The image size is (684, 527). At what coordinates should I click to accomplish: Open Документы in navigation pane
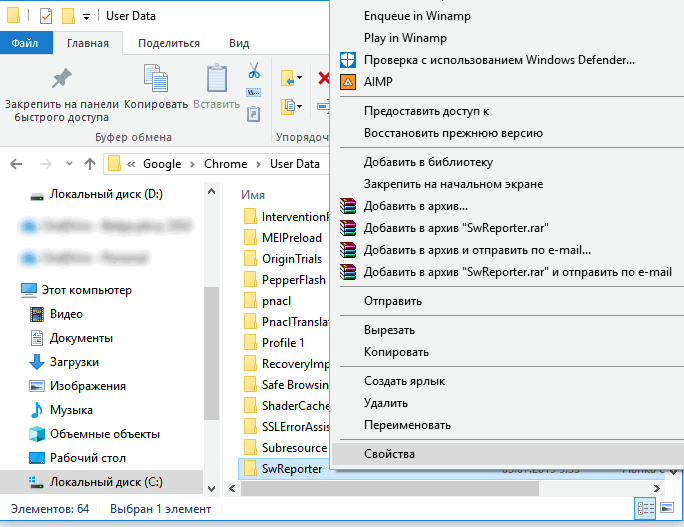(81, 338)
